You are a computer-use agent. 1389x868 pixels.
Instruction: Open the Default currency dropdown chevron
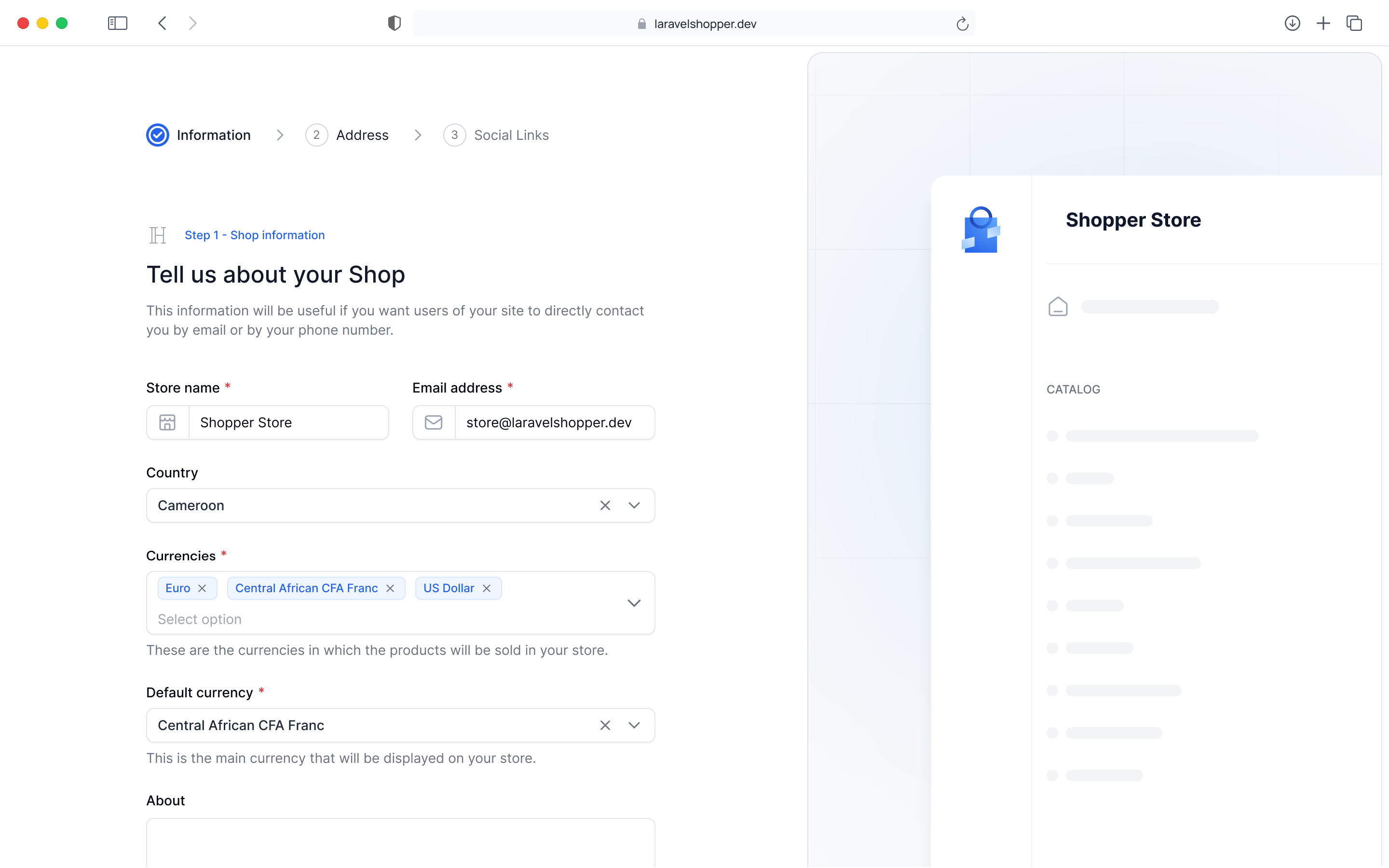point(634,725)
